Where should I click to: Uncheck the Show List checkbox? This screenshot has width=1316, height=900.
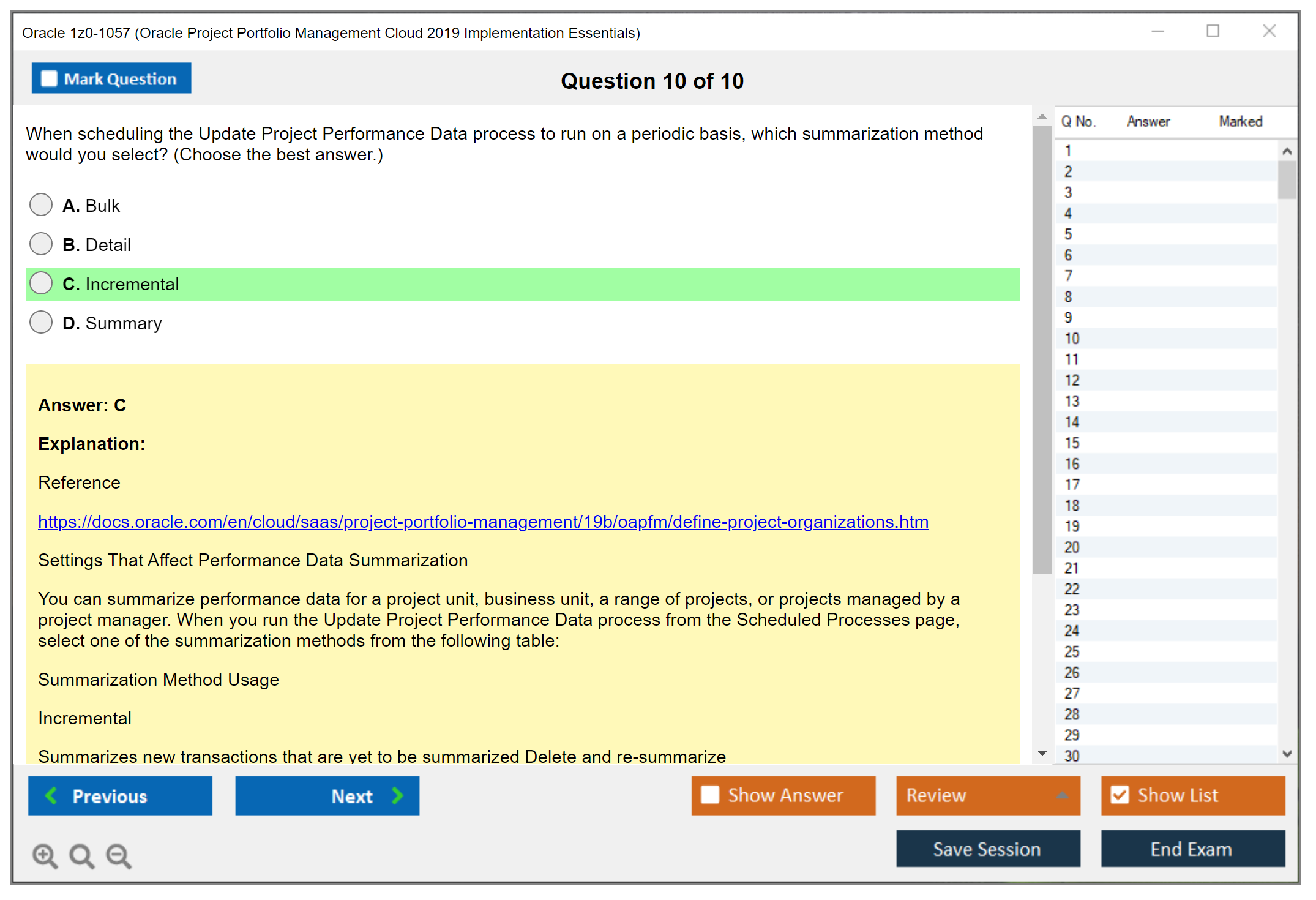[1121, 795]
